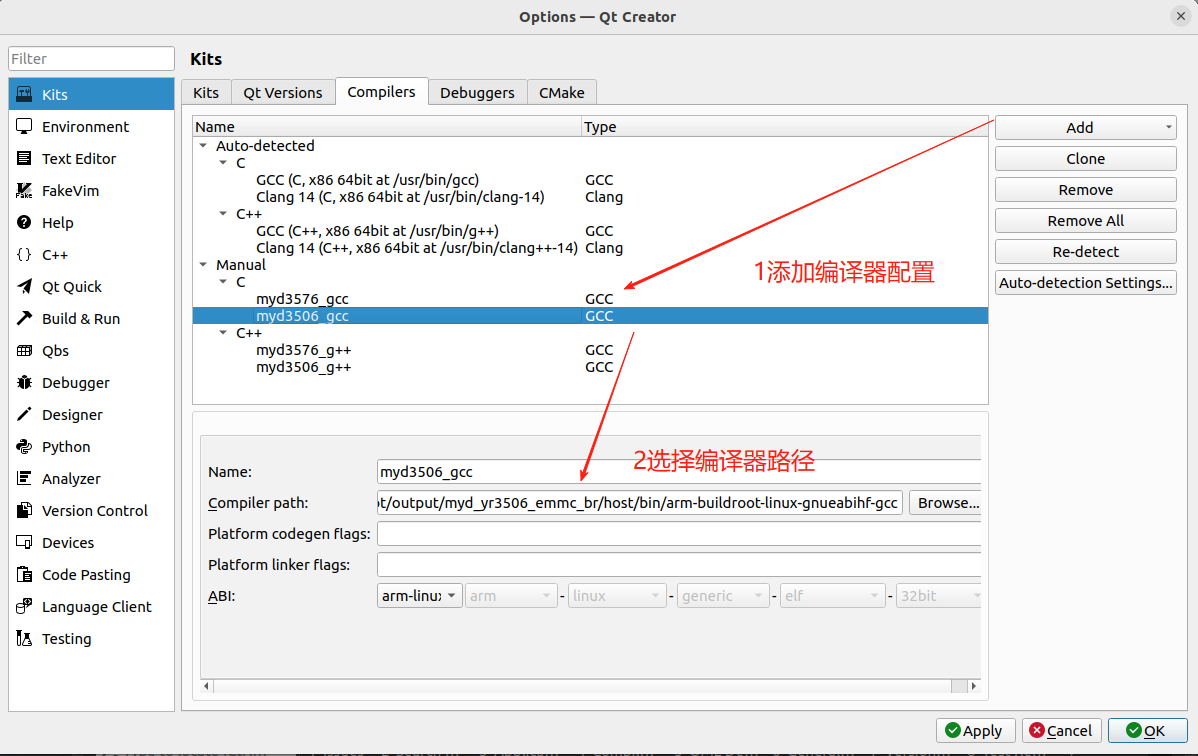Select the myd3576_g++ compiler row
The height and width of the screenshot is (756, 1198).
click(x=591, y=349)
